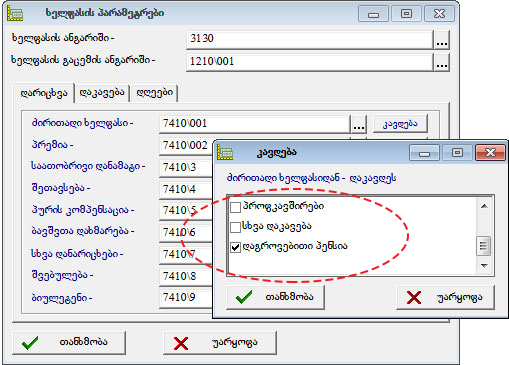
Task: Switch to the დაკავება tab
Action: [x=102, y=92]
